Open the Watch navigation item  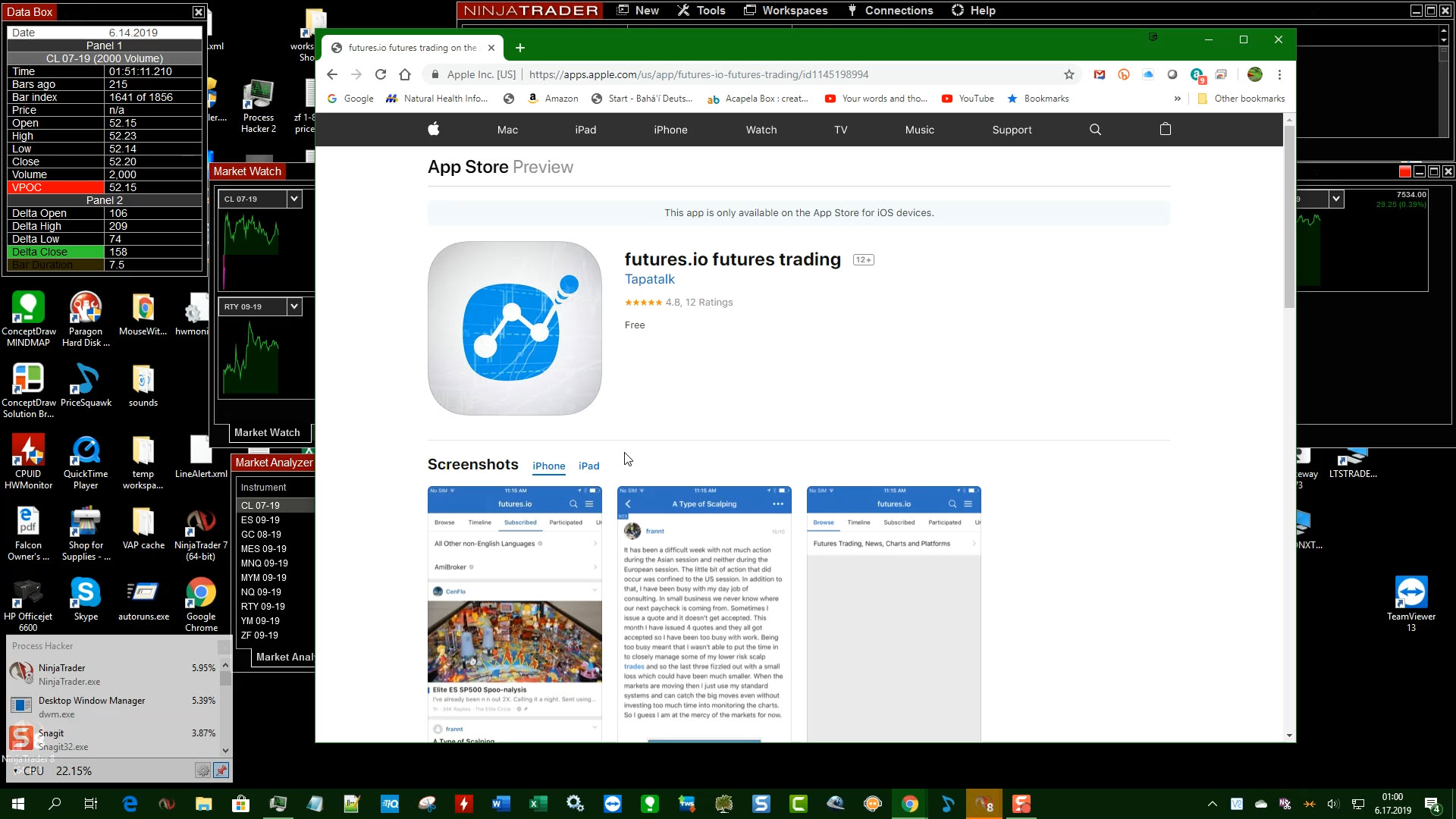[x=761, y=130]
